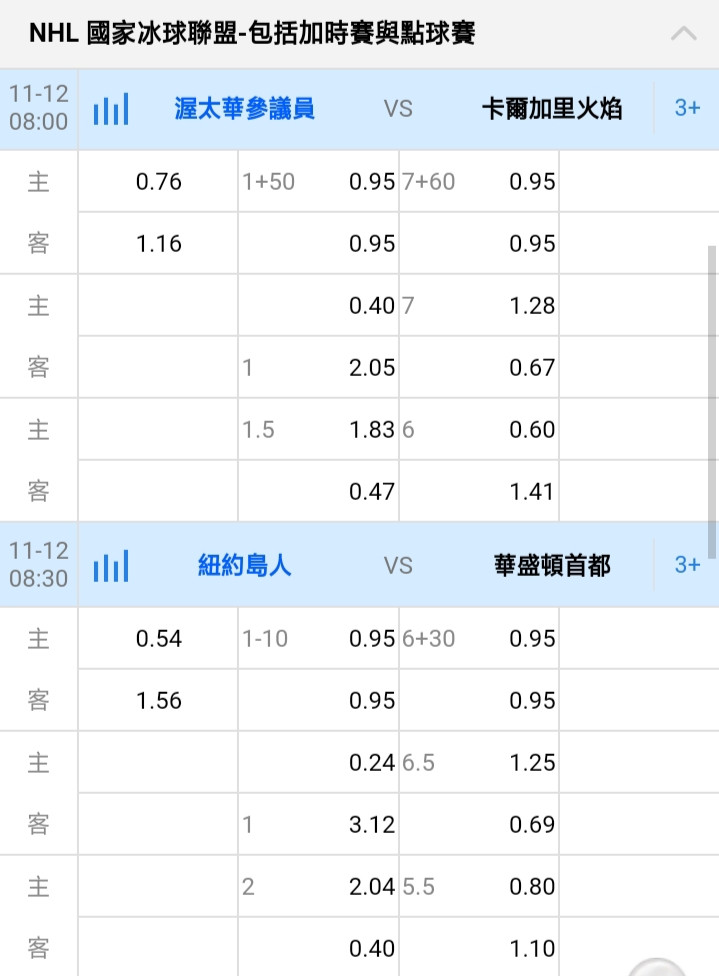Screen dimensions: 719x976
Task: Click match time 11-12 08:30
Action: coord(39,565)
